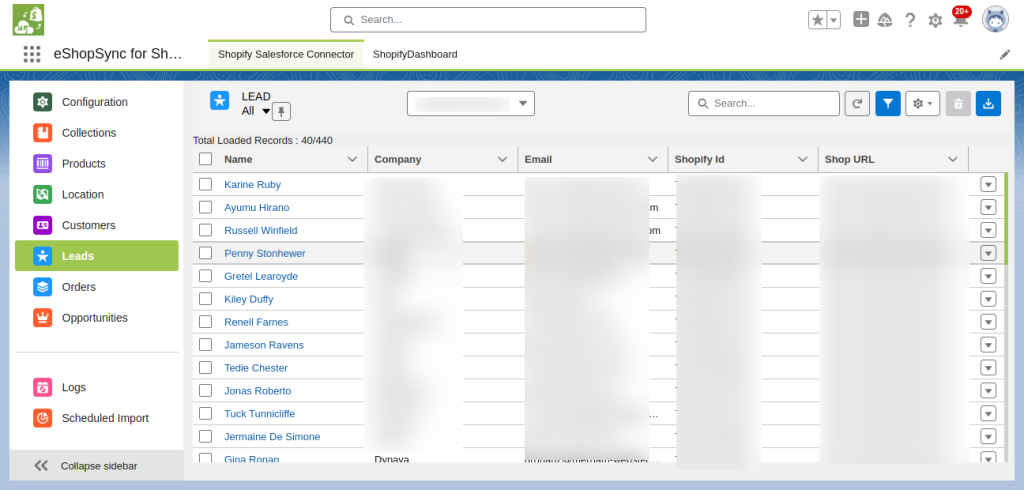Image resolution: width=1024 pixels, height=490 pixels.
Task: Open Products in the sidebar
Action: click(x=97, y=163)
